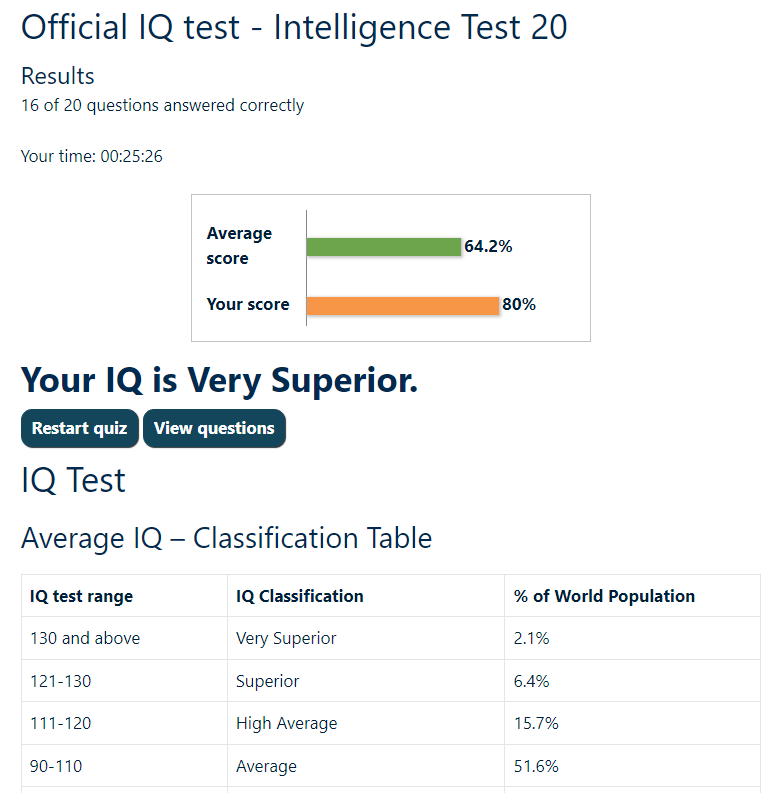Image resolution: width=774 pixels, height=793 pixels.
Task: Follow the High Average link
Action: pyautogui.click(x=286, y=723)
